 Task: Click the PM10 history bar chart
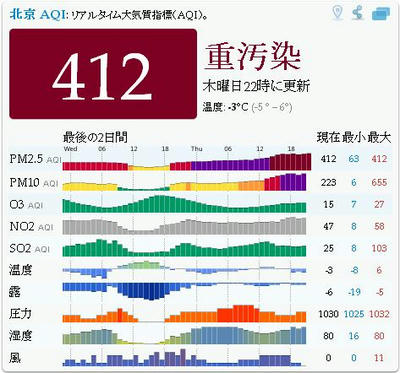(x=184, y=182)
